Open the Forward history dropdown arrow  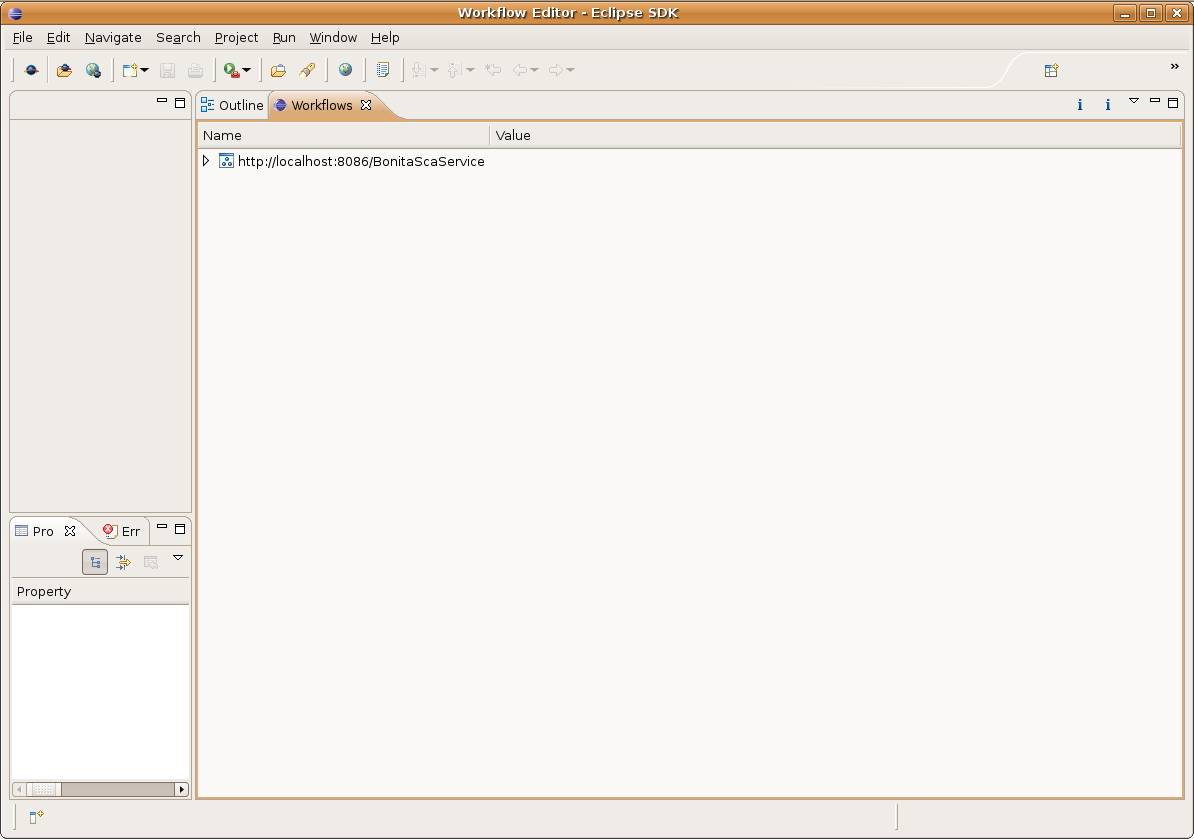[570, 70]
